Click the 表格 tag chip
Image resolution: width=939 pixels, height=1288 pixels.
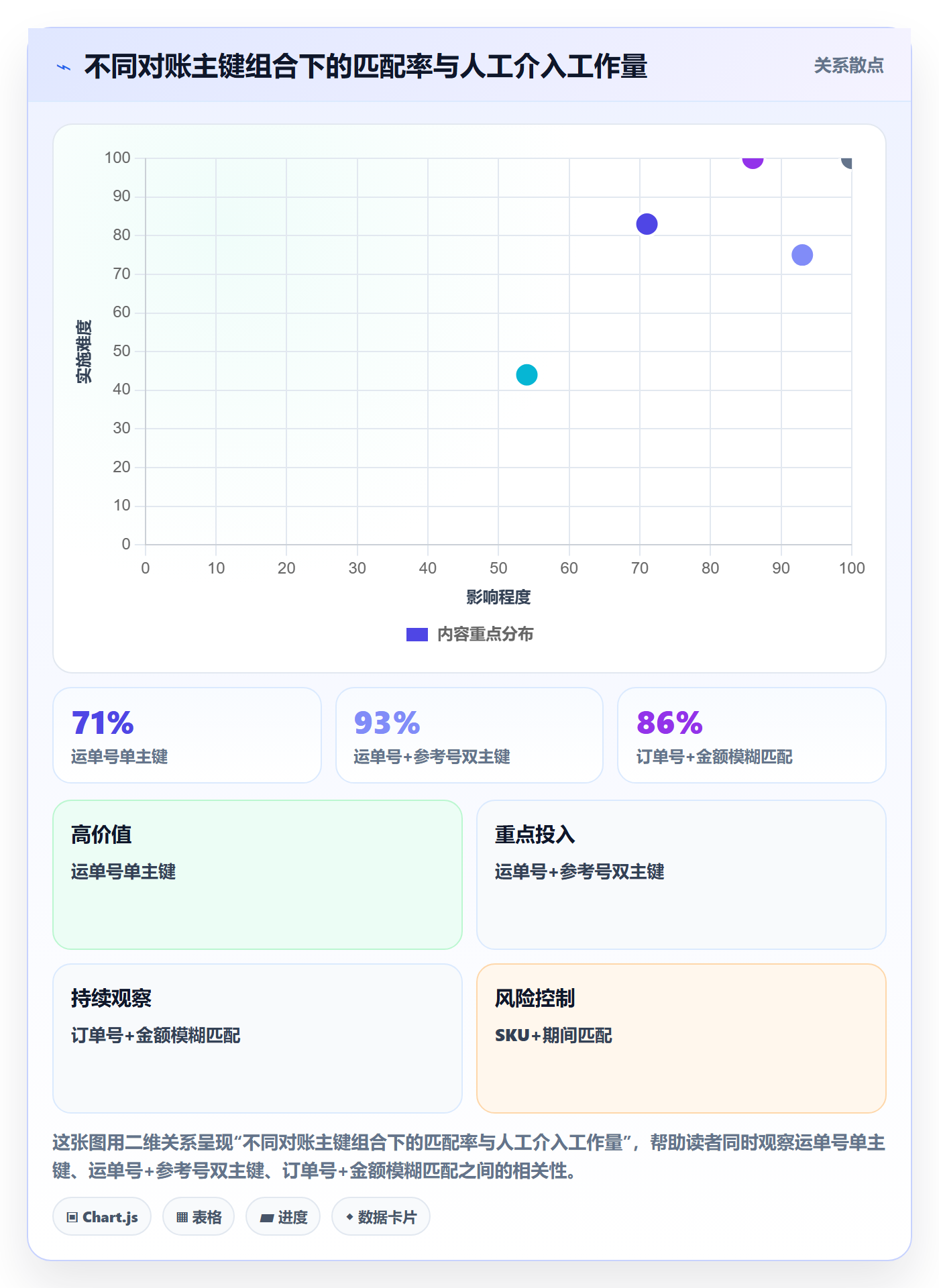click(x=199, y=1217)
